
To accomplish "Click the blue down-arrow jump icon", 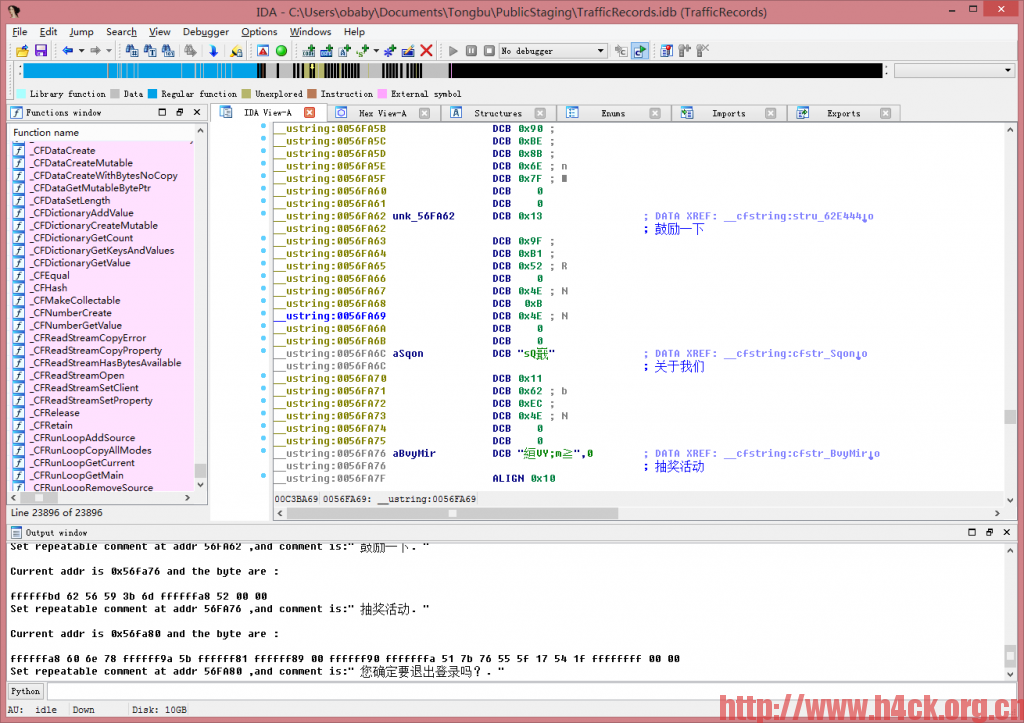I will [214, 51].
